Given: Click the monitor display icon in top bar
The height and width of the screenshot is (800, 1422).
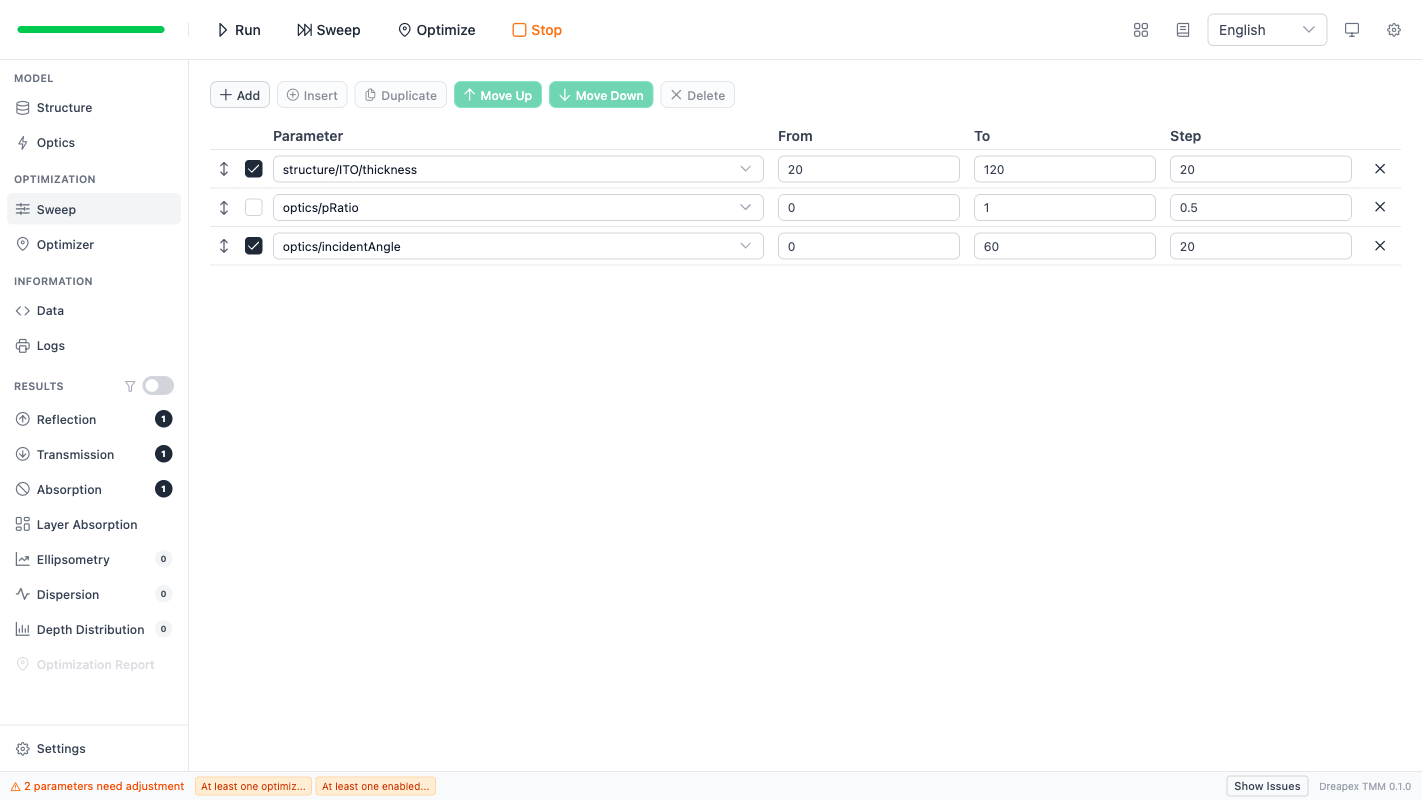Looking at the screenshot, I should pos(1352,30).
